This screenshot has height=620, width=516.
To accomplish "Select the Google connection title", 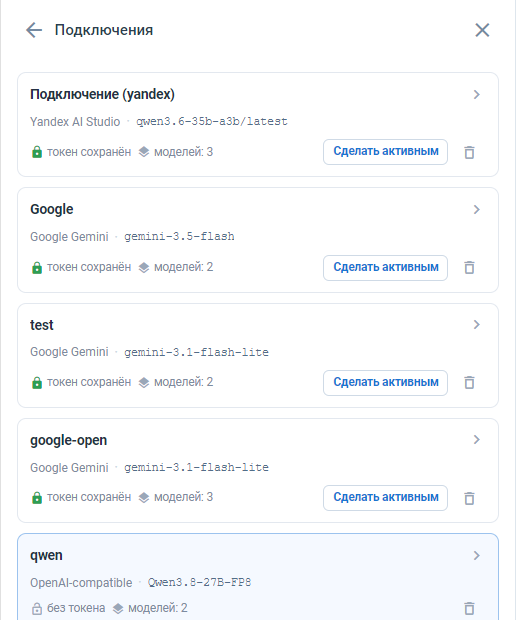I will point(52,210).
